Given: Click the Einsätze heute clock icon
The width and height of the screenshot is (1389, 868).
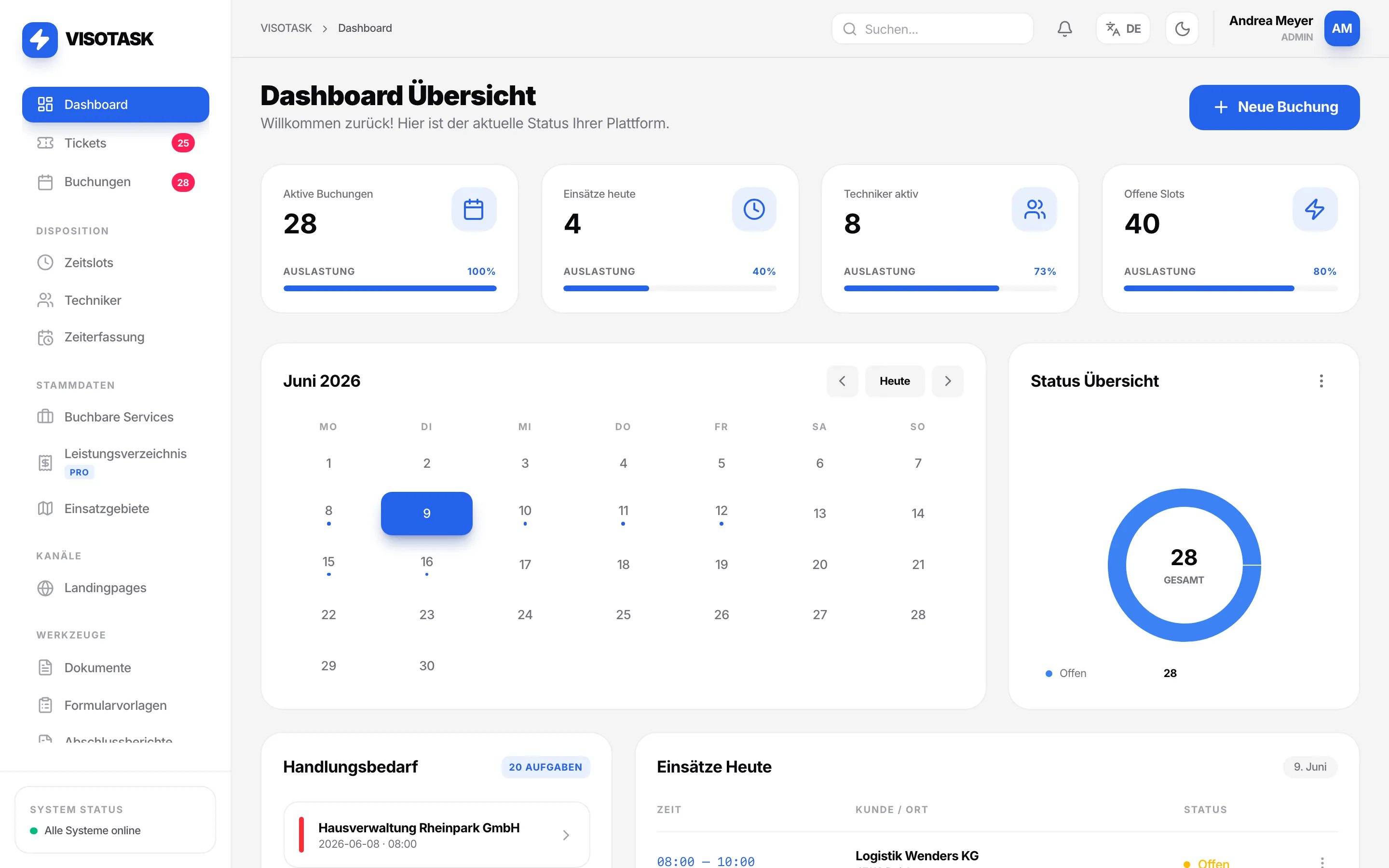Looking at the screenshot, I should [754, 209].
